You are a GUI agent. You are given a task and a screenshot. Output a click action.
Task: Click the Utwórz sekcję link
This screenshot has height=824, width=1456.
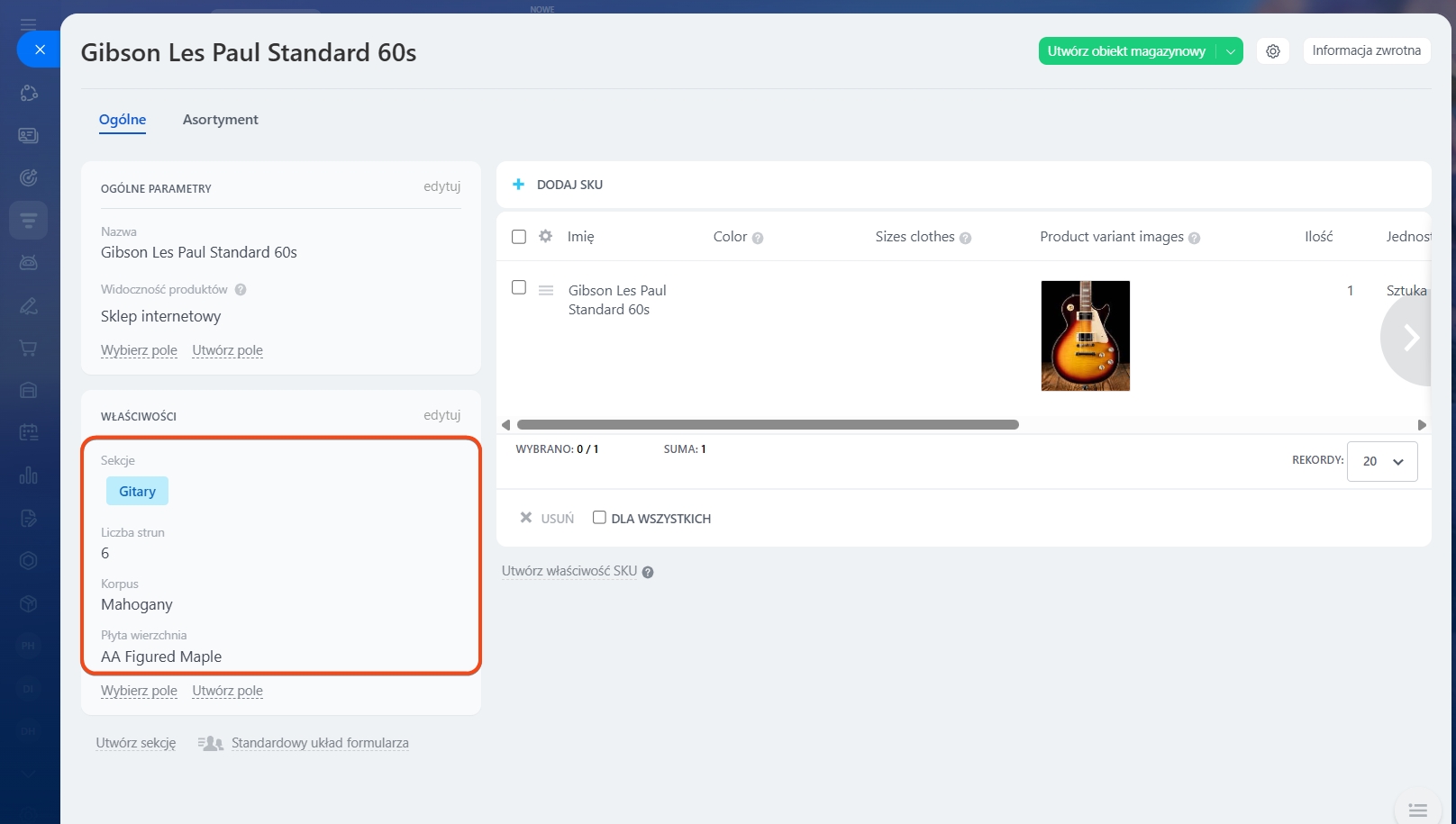click(136, 743)
